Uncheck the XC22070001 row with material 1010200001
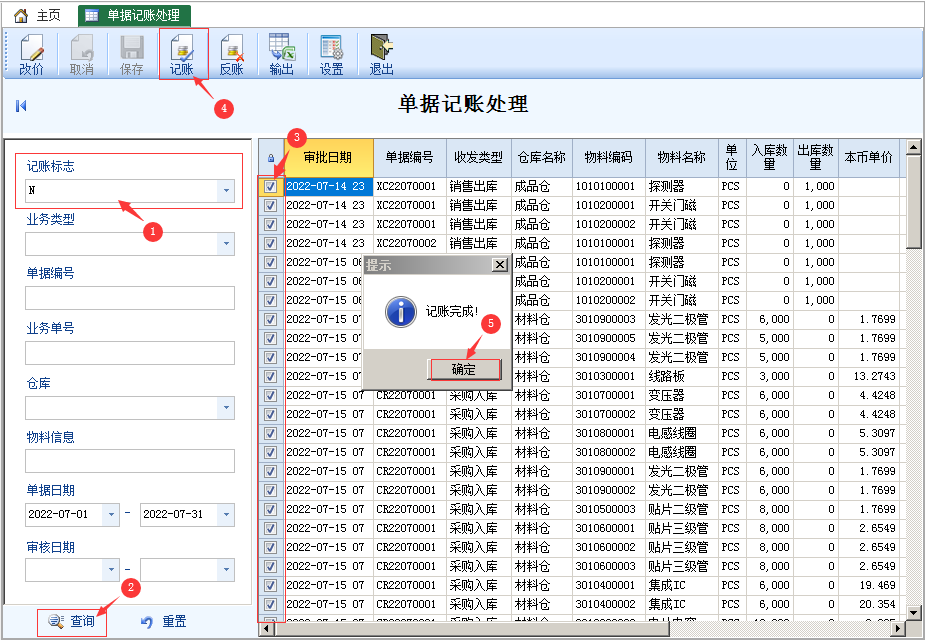 click(x=271, y=205)
